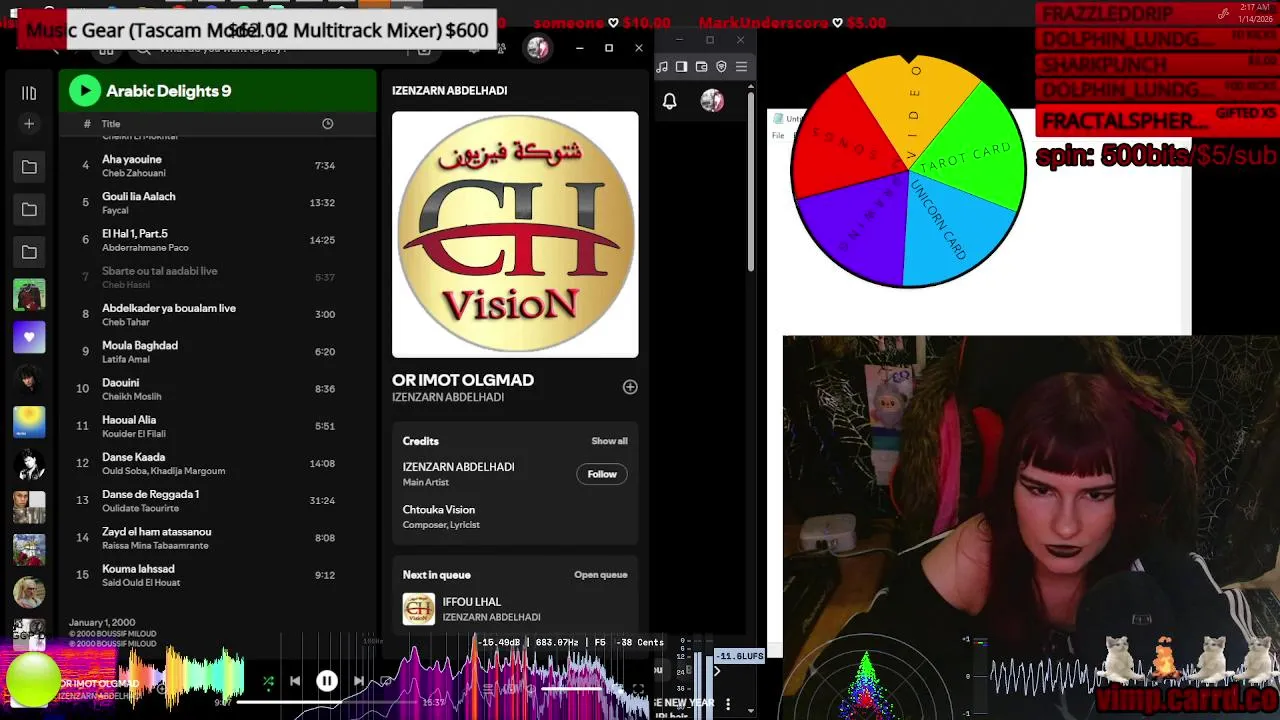Expand the arrow beside the LUFS meter

click(x=716, y=671)
